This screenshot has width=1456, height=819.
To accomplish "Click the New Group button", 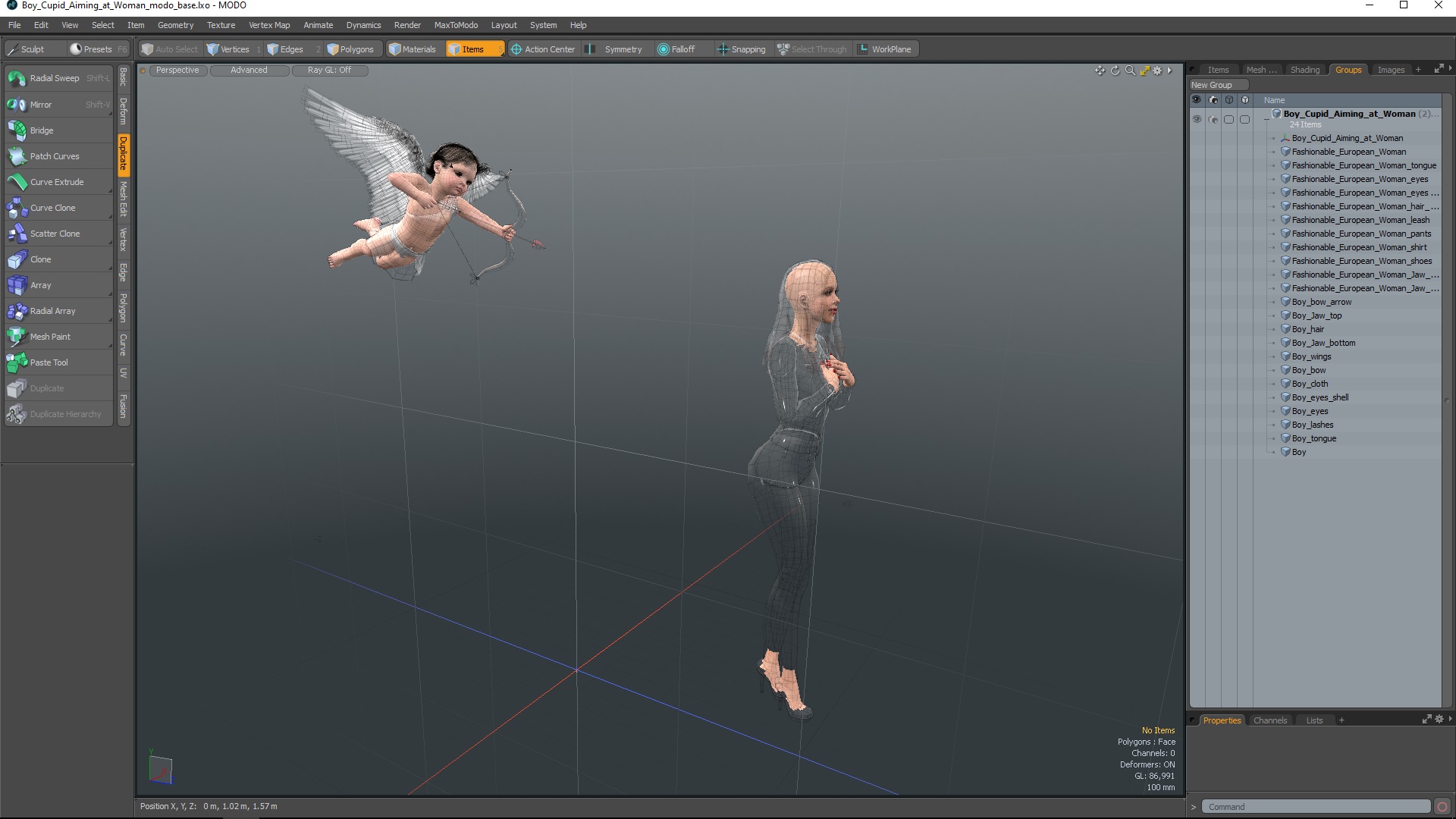I will tap(1219, 85).
